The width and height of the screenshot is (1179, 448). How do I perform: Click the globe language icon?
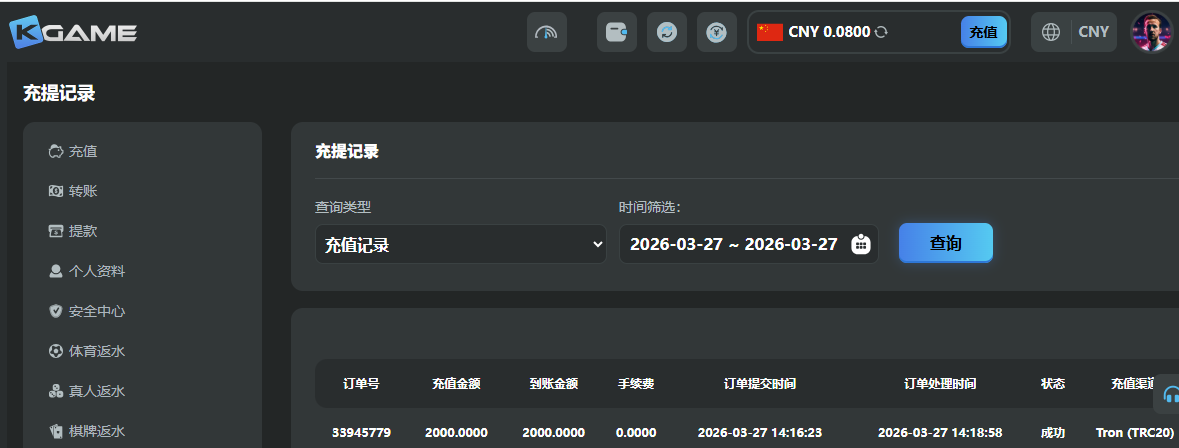(1051, 32)
